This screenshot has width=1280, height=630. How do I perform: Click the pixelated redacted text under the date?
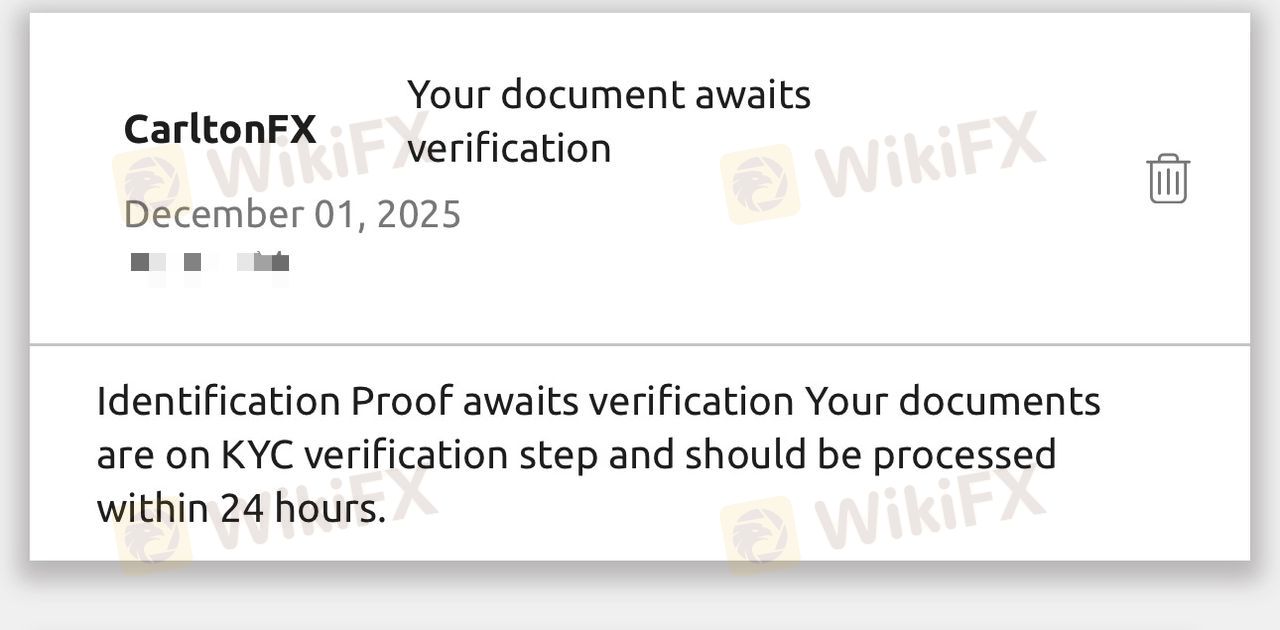pyautogui.click(x=210, y=263)
